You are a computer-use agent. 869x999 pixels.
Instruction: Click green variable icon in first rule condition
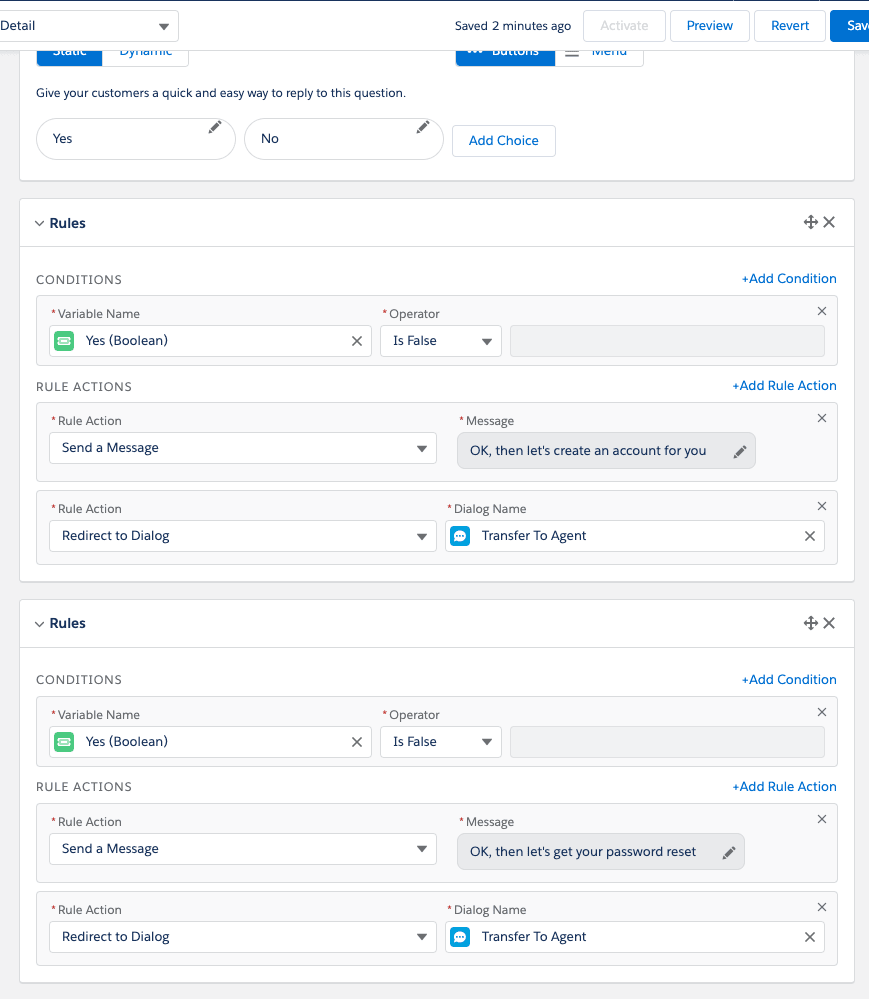point(64,341)
